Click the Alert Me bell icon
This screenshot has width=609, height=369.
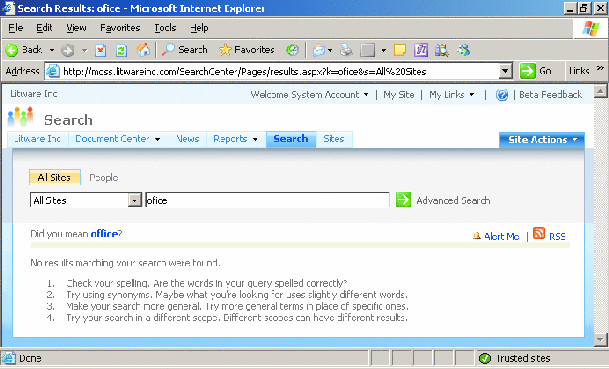click(x=477, y=236)
